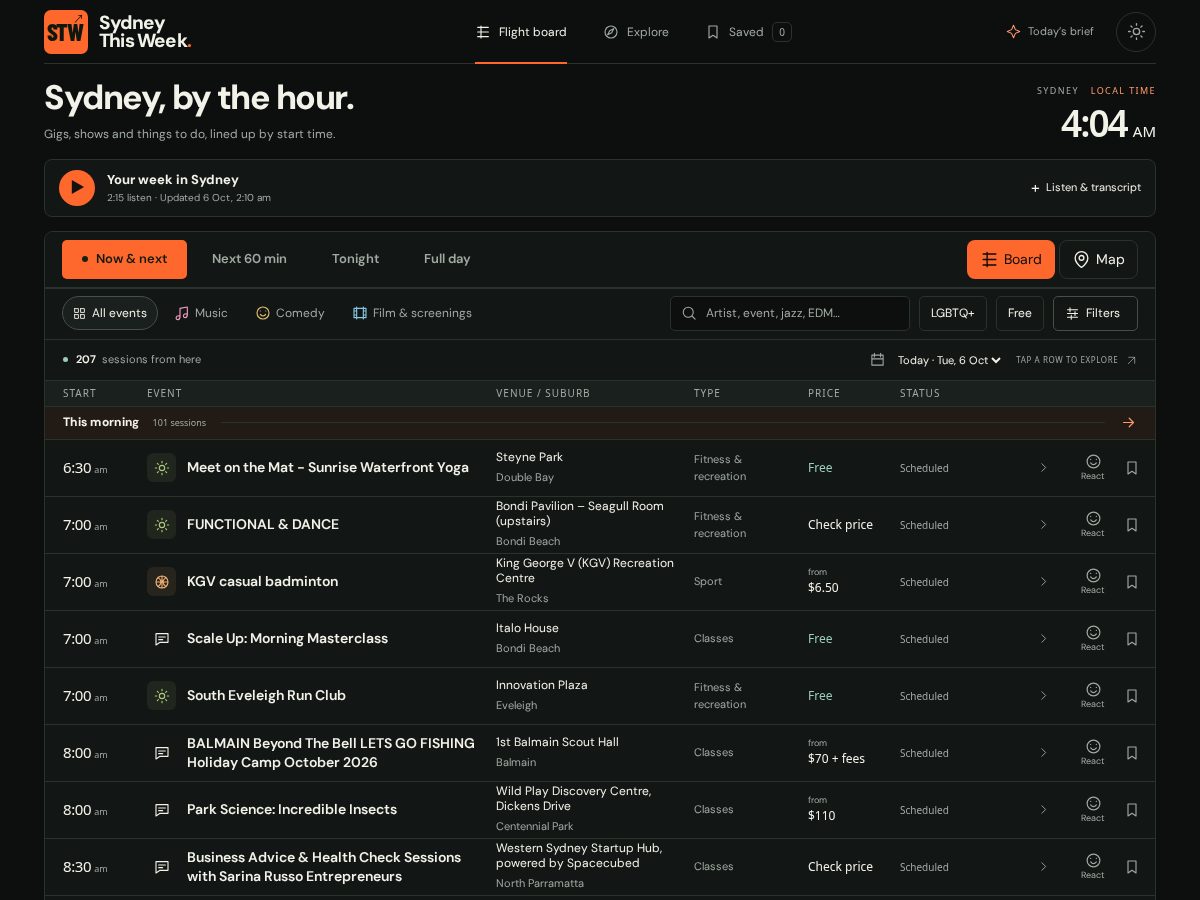The width and height of the screenshot is (1200, 900).
Task: Save the Park Science: Incredible Insects event
Action: [1132, 810]
